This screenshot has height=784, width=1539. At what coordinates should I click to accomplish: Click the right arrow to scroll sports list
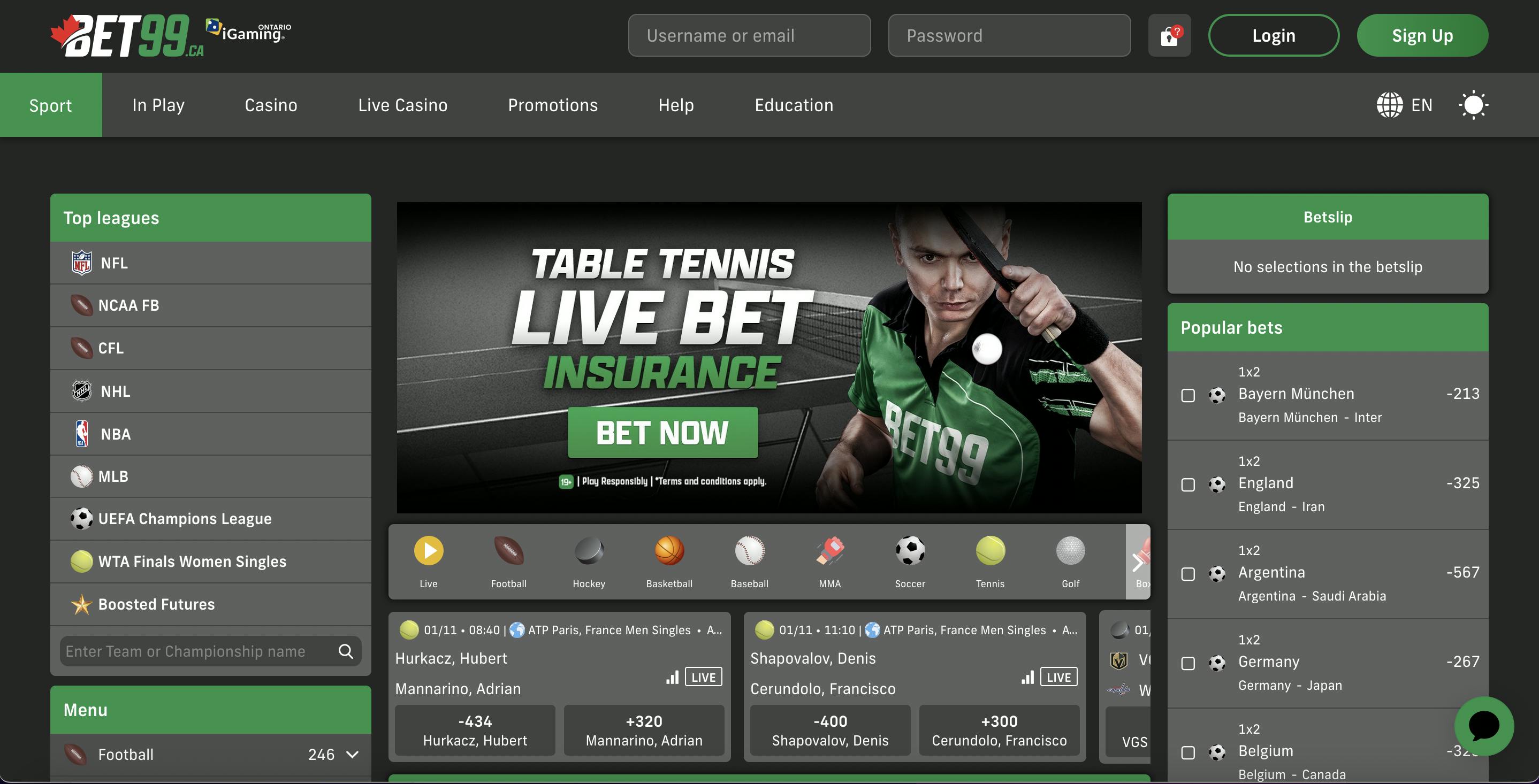click(1137, 562)
